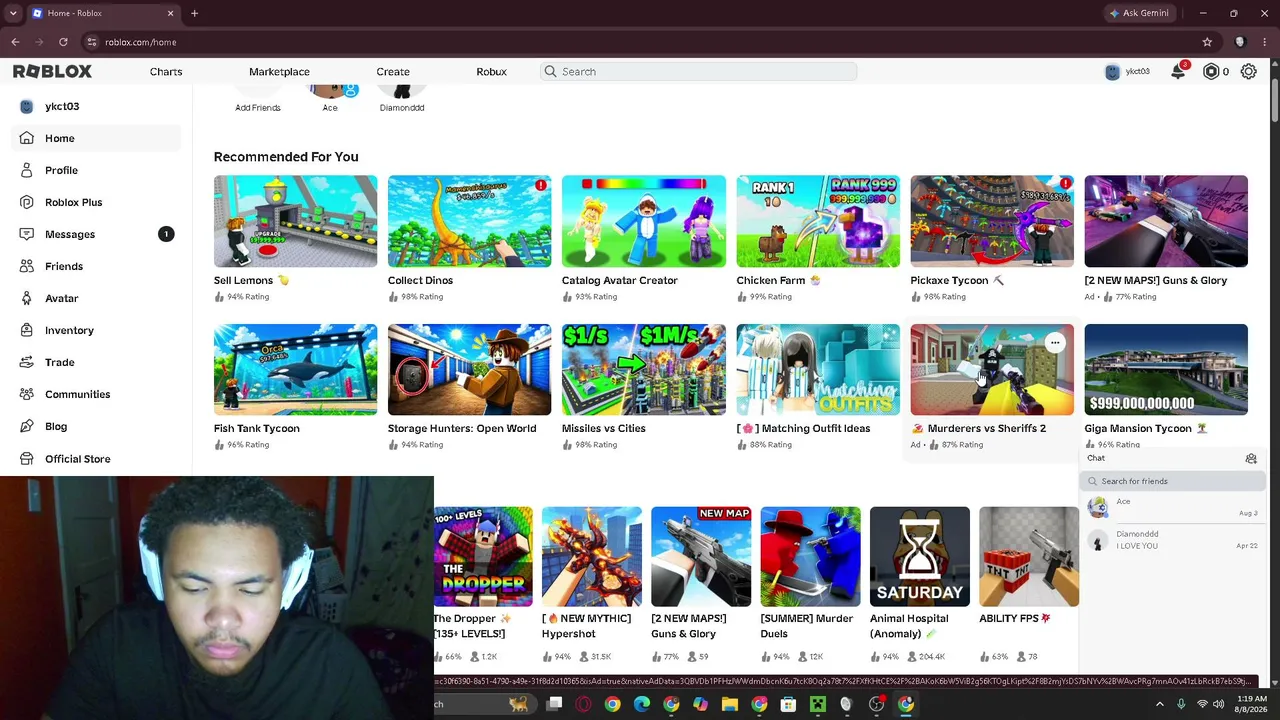This screenshot has width=1280, height=720.
Task: Open the Pickaxe Tycoon game thumbnail
Action: [992, 221]
